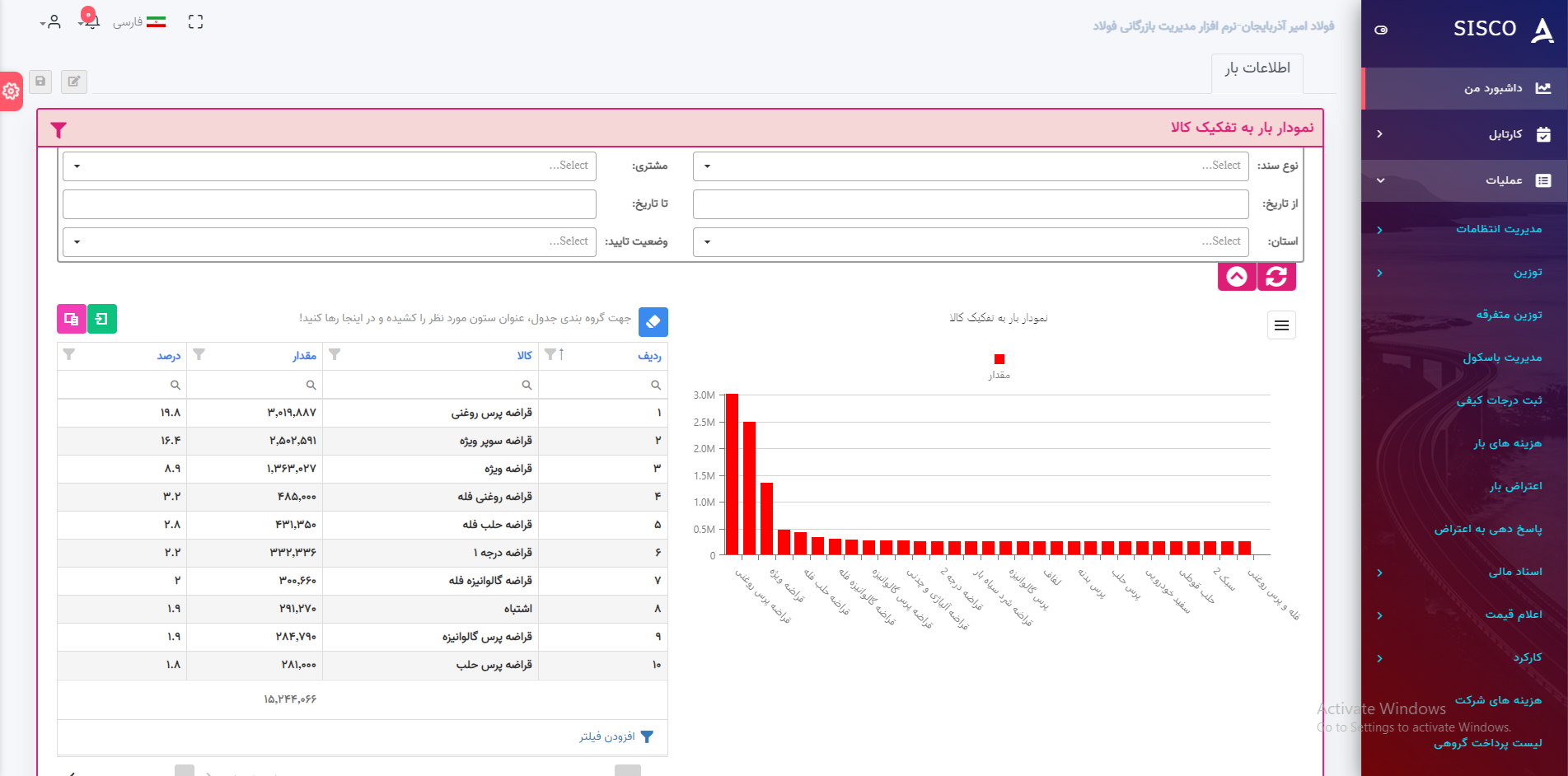Expand the توزین submenu
1568x776 pixels.
point(1465,272)
